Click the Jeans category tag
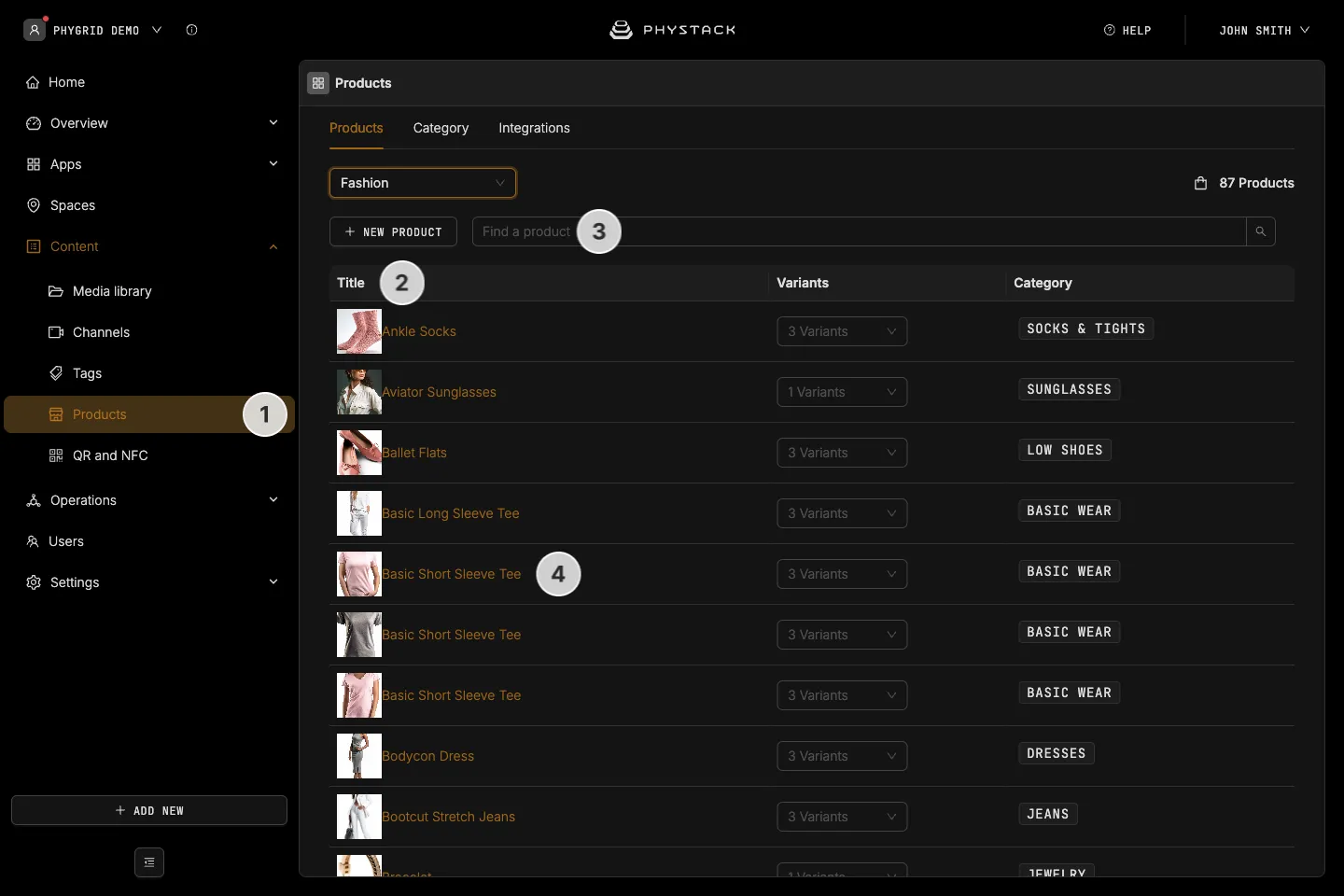This screenshot has width=1344, height=896. pos(1048,814)
